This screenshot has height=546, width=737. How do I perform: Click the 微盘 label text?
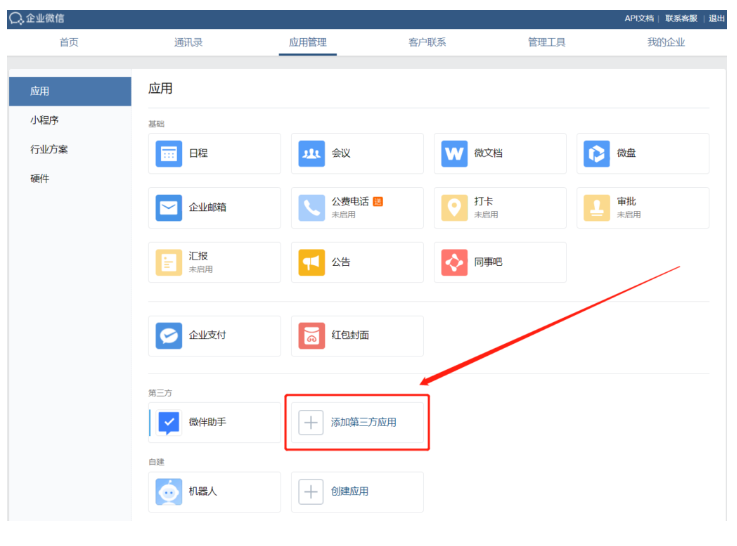(627, 153)
